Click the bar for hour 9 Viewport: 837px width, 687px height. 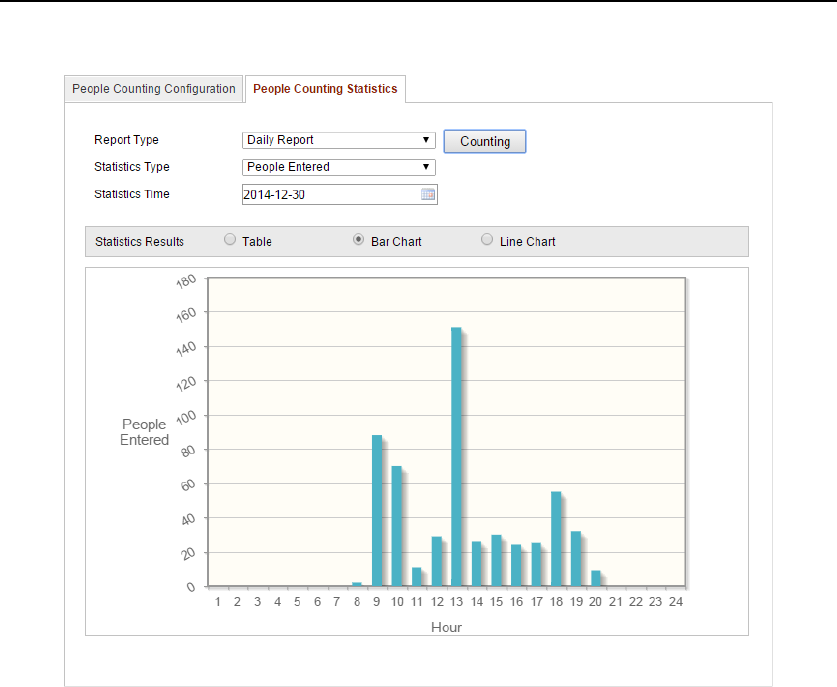(377, 510)
